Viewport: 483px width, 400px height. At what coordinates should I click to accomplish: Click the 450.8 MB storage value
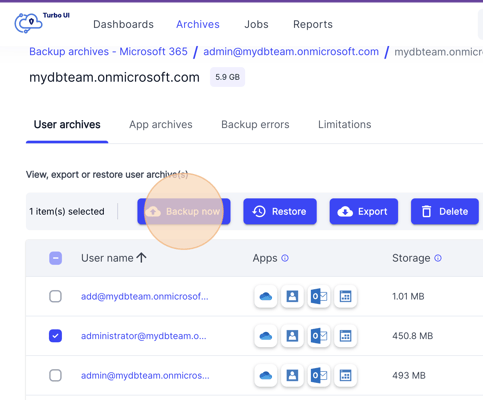[x=413, y=336]
